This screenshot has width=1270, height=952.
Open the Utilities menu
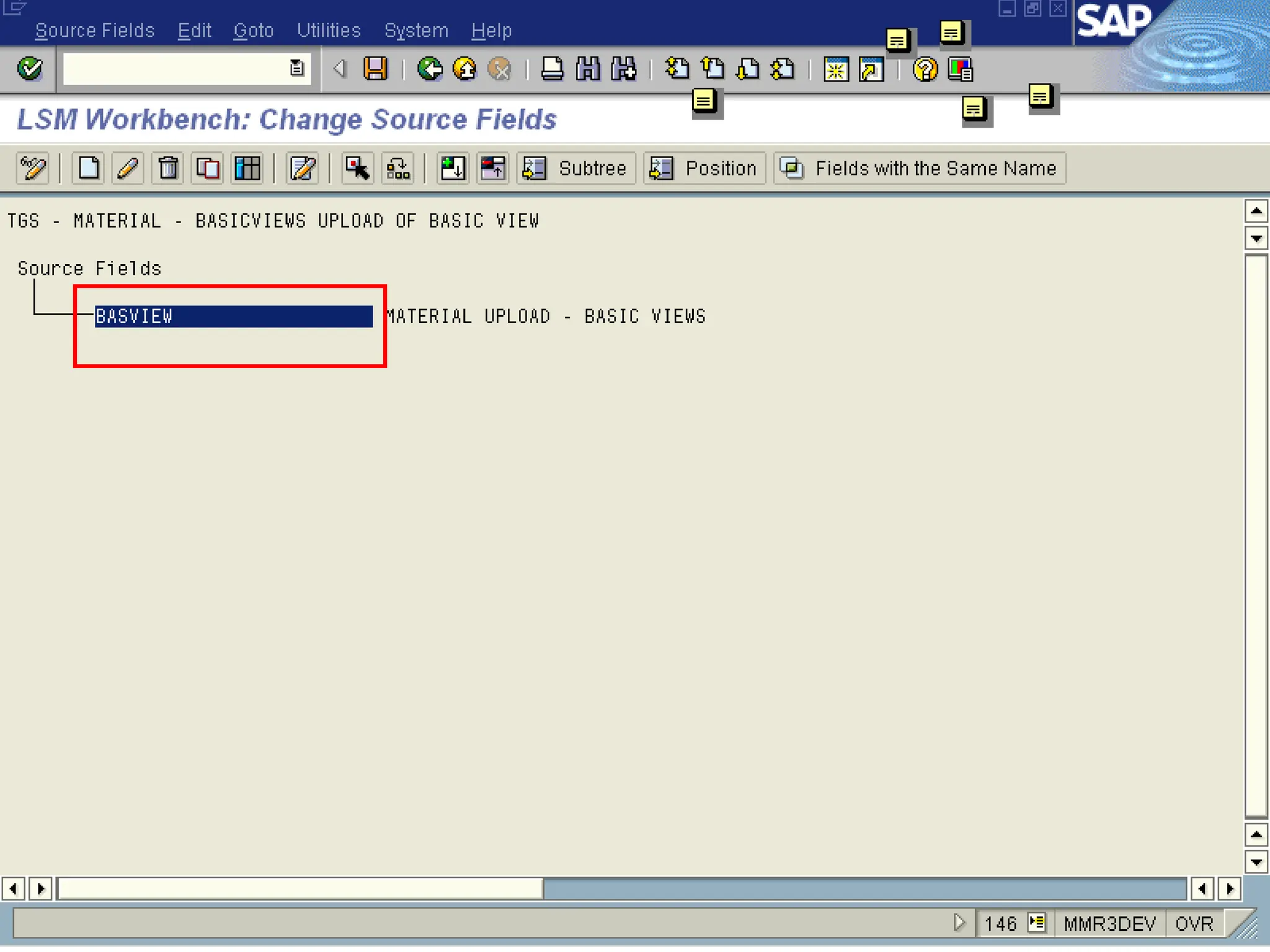(329, 30)
